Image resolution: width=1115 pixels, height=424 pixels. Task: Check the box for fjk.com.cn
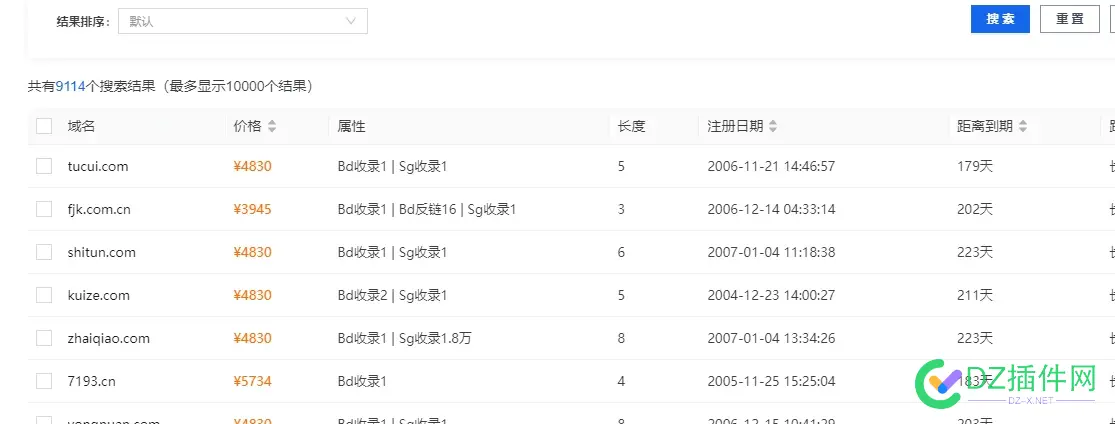44,209
